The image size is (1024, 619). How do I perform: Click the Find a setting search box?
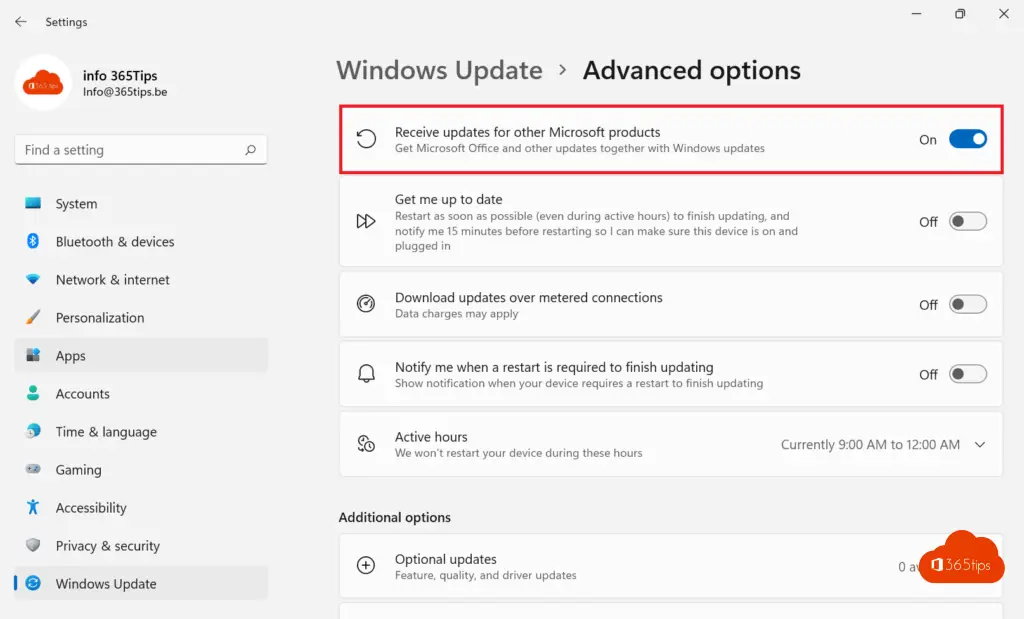coord(130,150)
